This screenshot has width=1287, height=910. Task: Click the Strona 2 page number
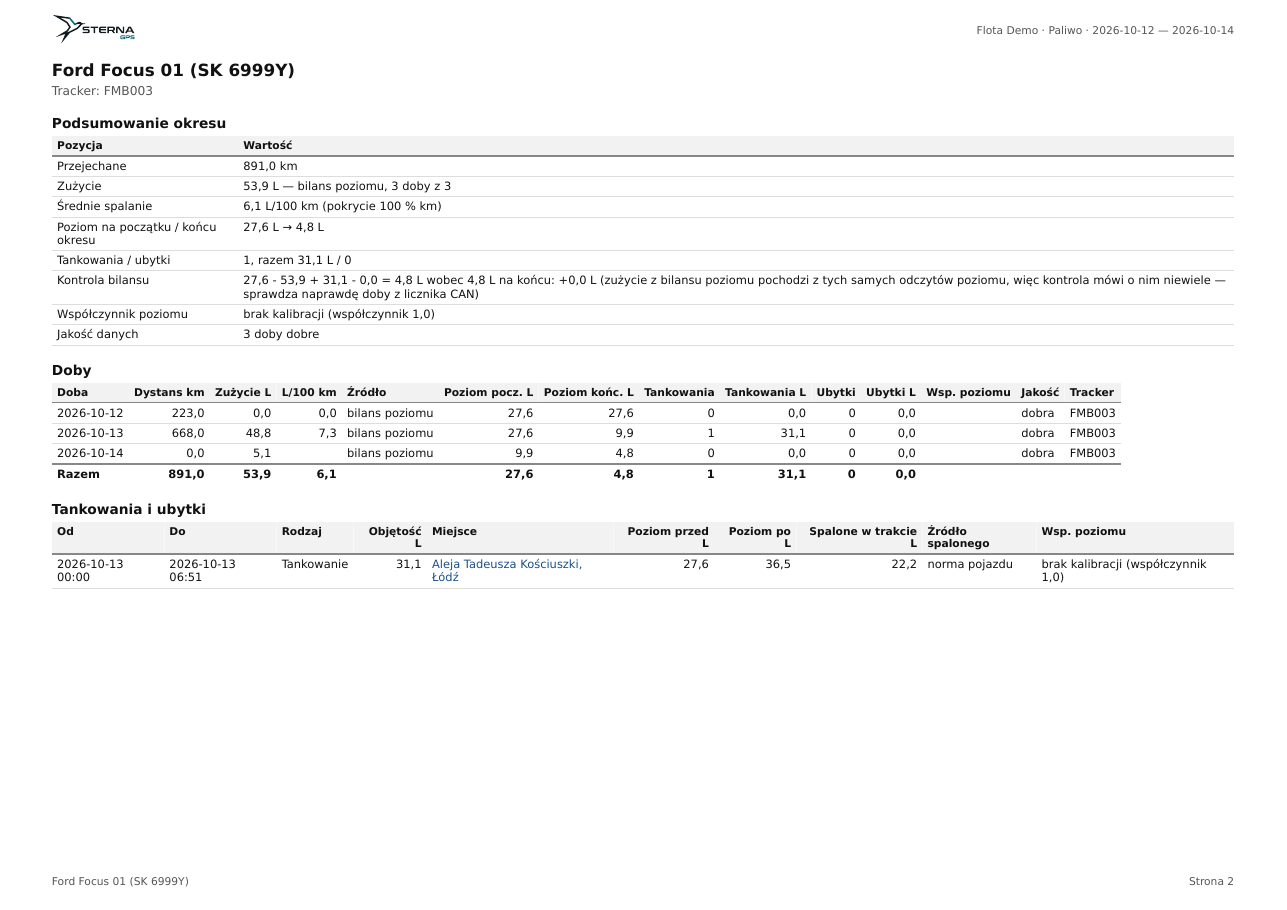pyautogui.click(x=1211, y=881)
